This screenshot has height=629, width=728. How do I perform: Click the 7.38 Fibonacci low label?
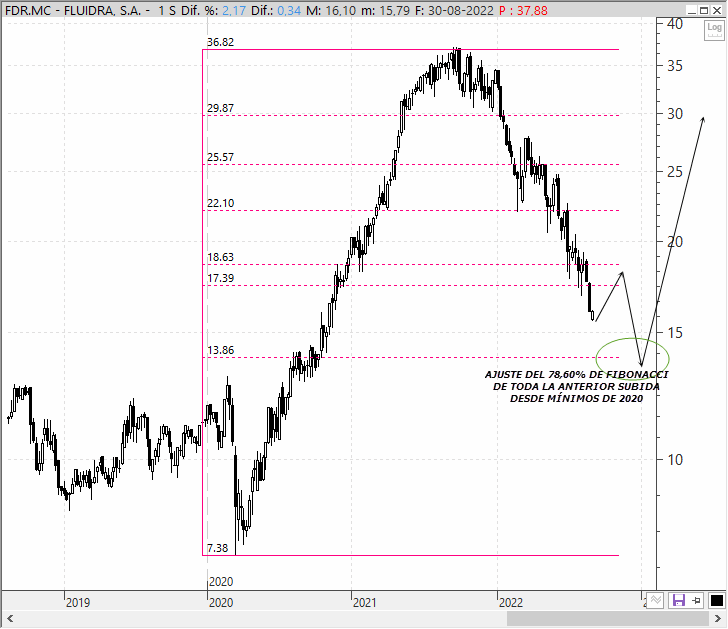point(218,548)
